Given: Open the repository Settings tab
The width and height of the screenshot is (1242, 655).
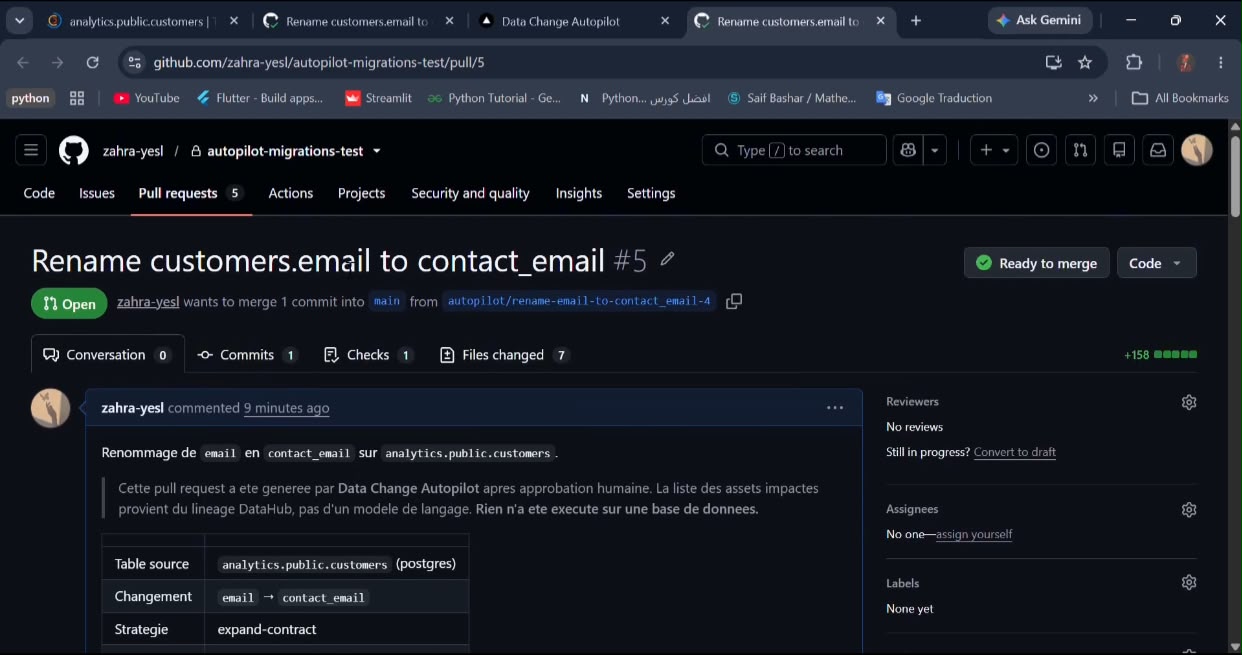Looking at the screenshot, I should click(x=651, y=193).
